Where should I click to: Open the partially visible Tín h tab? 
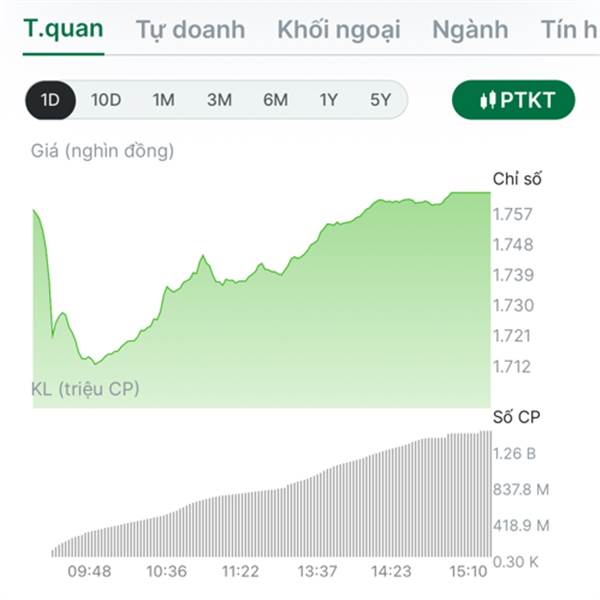click(569, 29)
